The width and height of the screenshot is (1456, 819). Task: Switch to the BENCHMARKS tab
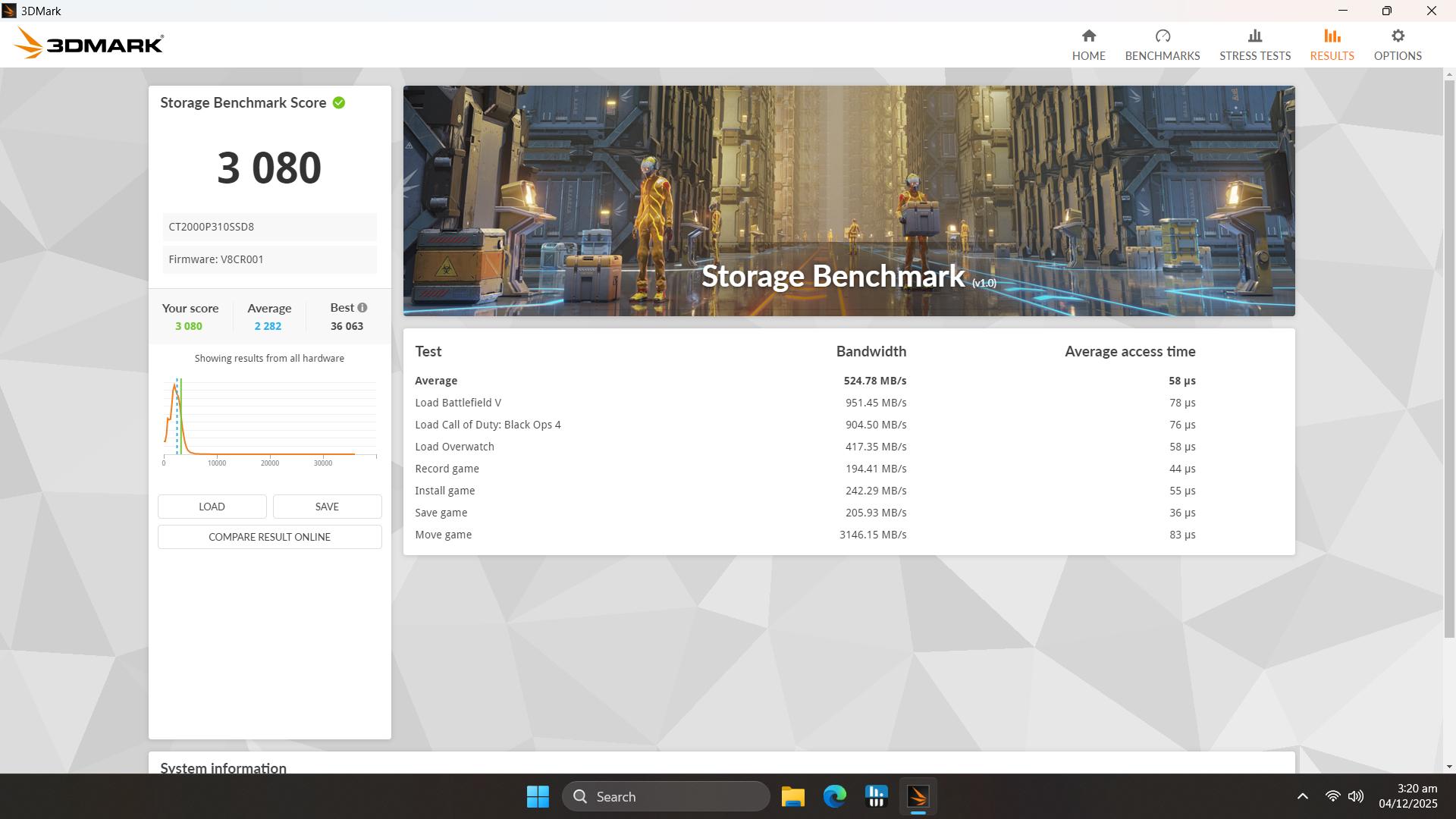[1163, 43]
